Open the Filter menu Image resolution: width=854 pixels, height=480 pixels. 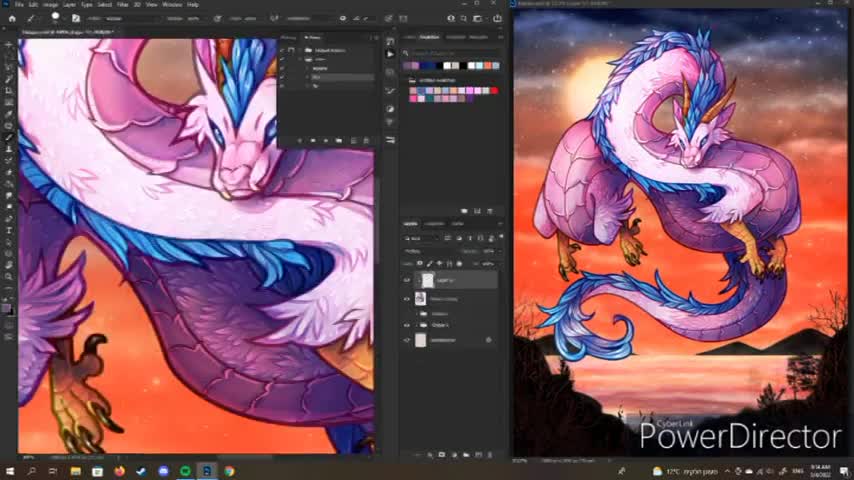click(123, 4)
